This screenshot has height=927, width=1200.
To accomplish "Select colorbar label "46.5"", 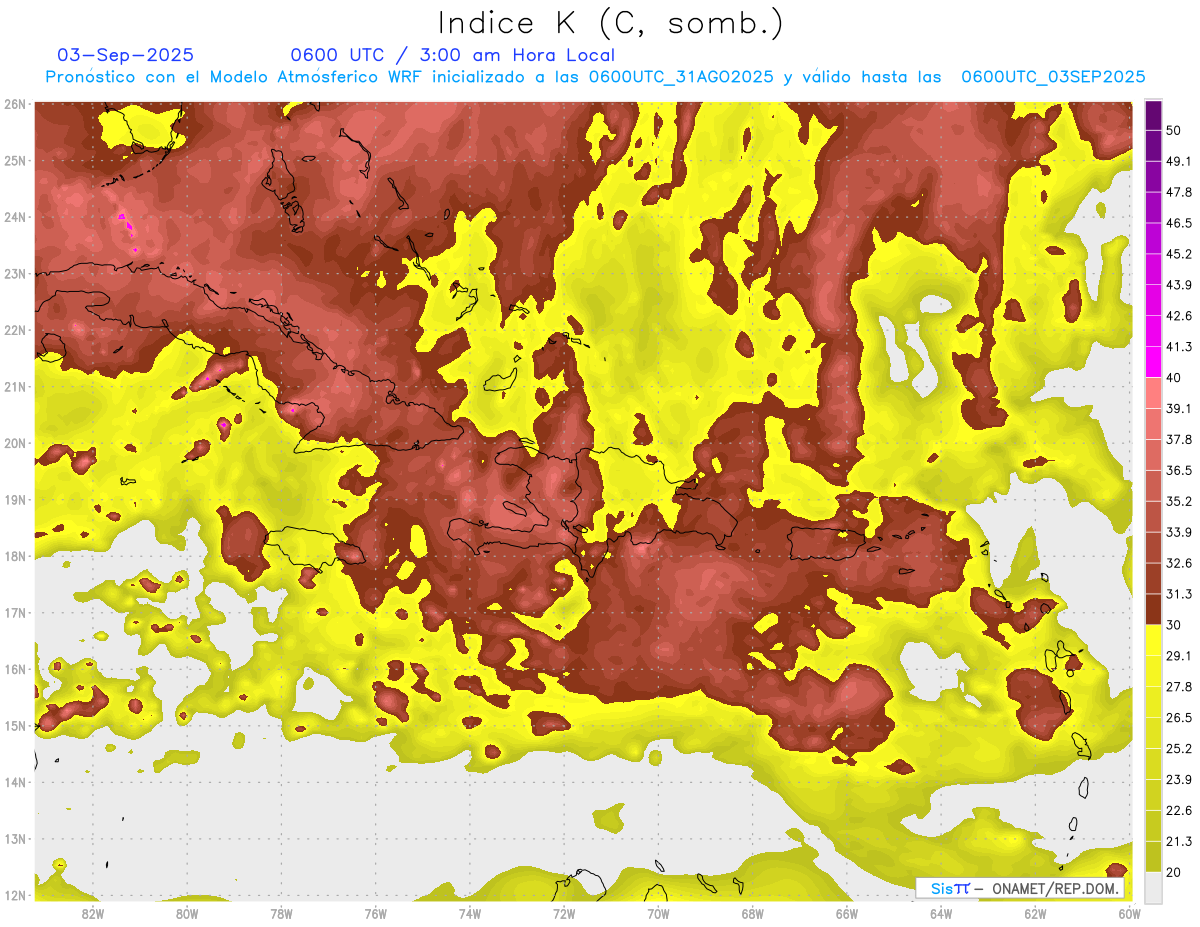I will (x=1178, y=223).
